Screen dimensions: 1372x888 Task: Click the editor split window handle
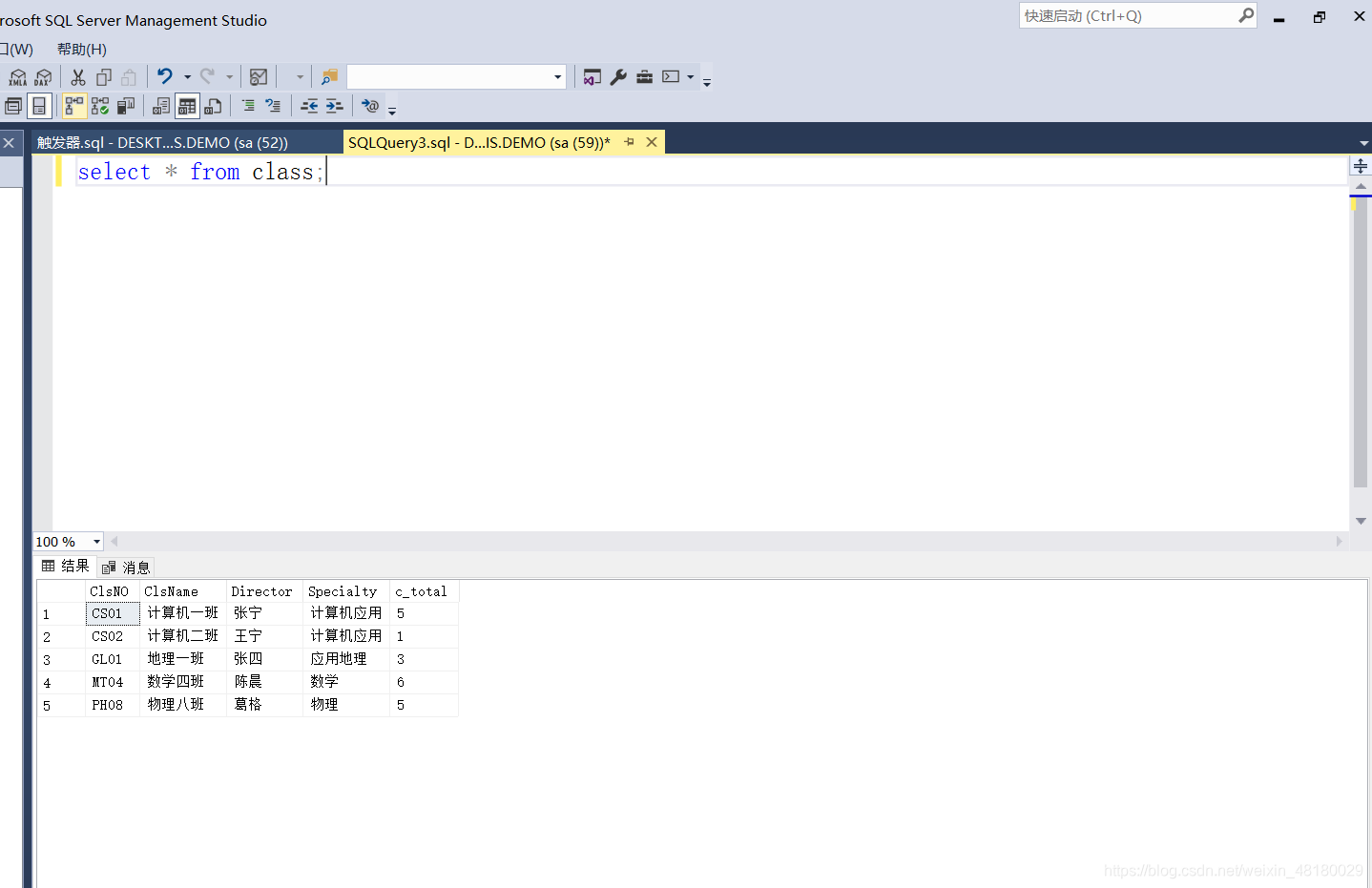(x=1361, y=167)
